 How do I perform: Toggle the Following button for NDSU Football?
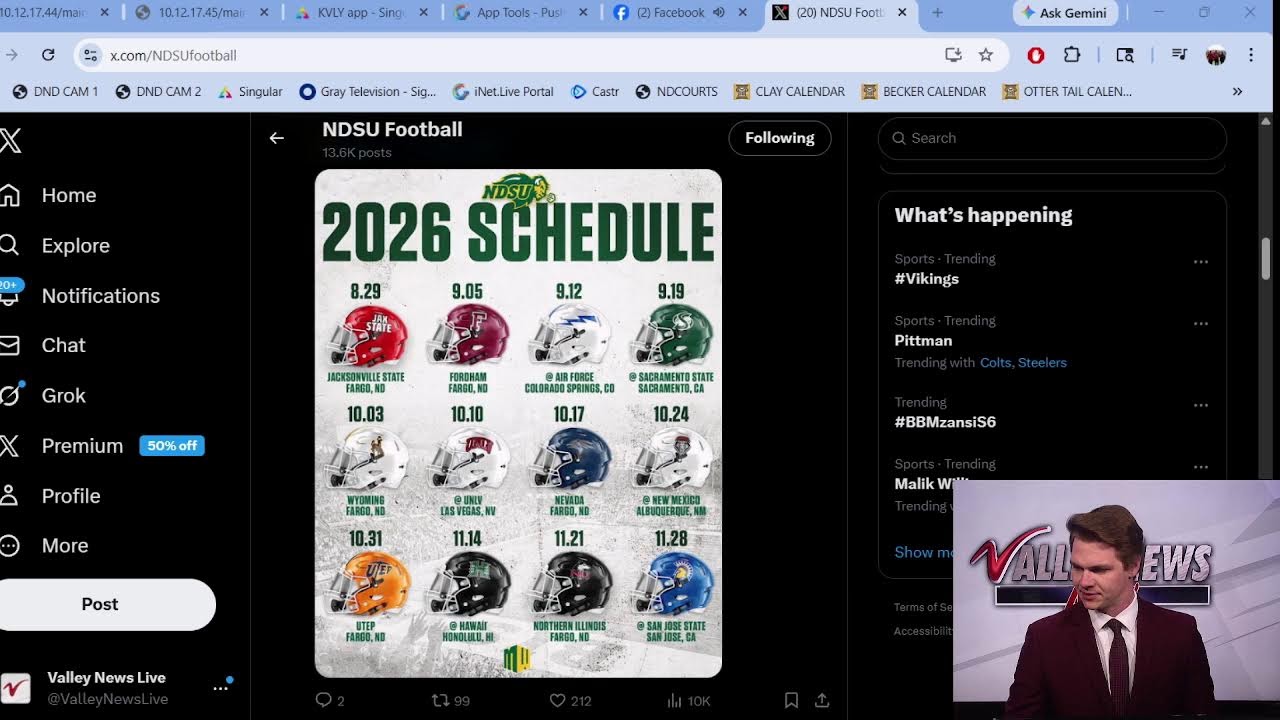pyautogui.click(x=780, y=138)
